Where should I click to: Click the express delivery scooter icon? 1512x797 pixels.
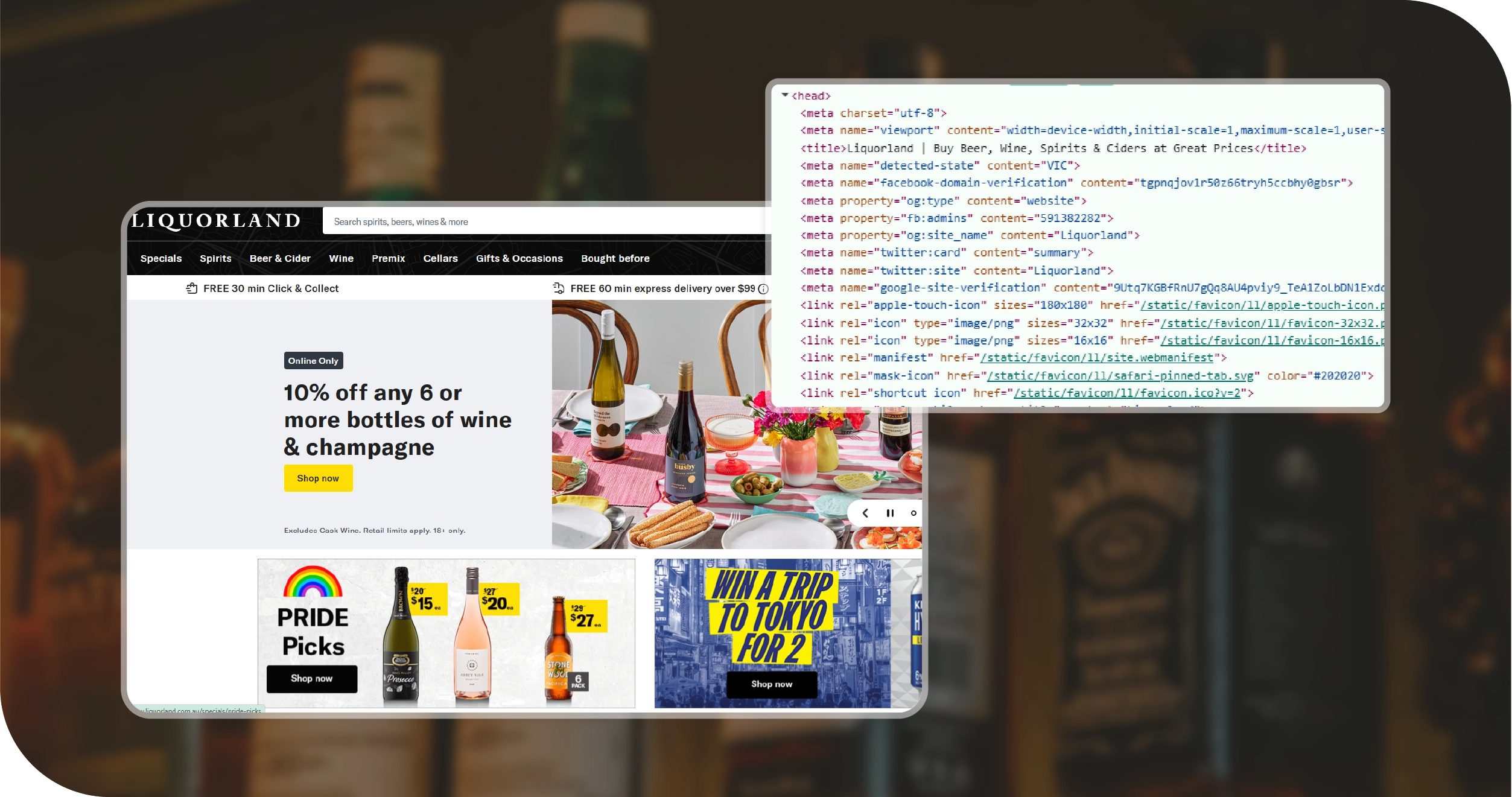(x=559, y=288)
